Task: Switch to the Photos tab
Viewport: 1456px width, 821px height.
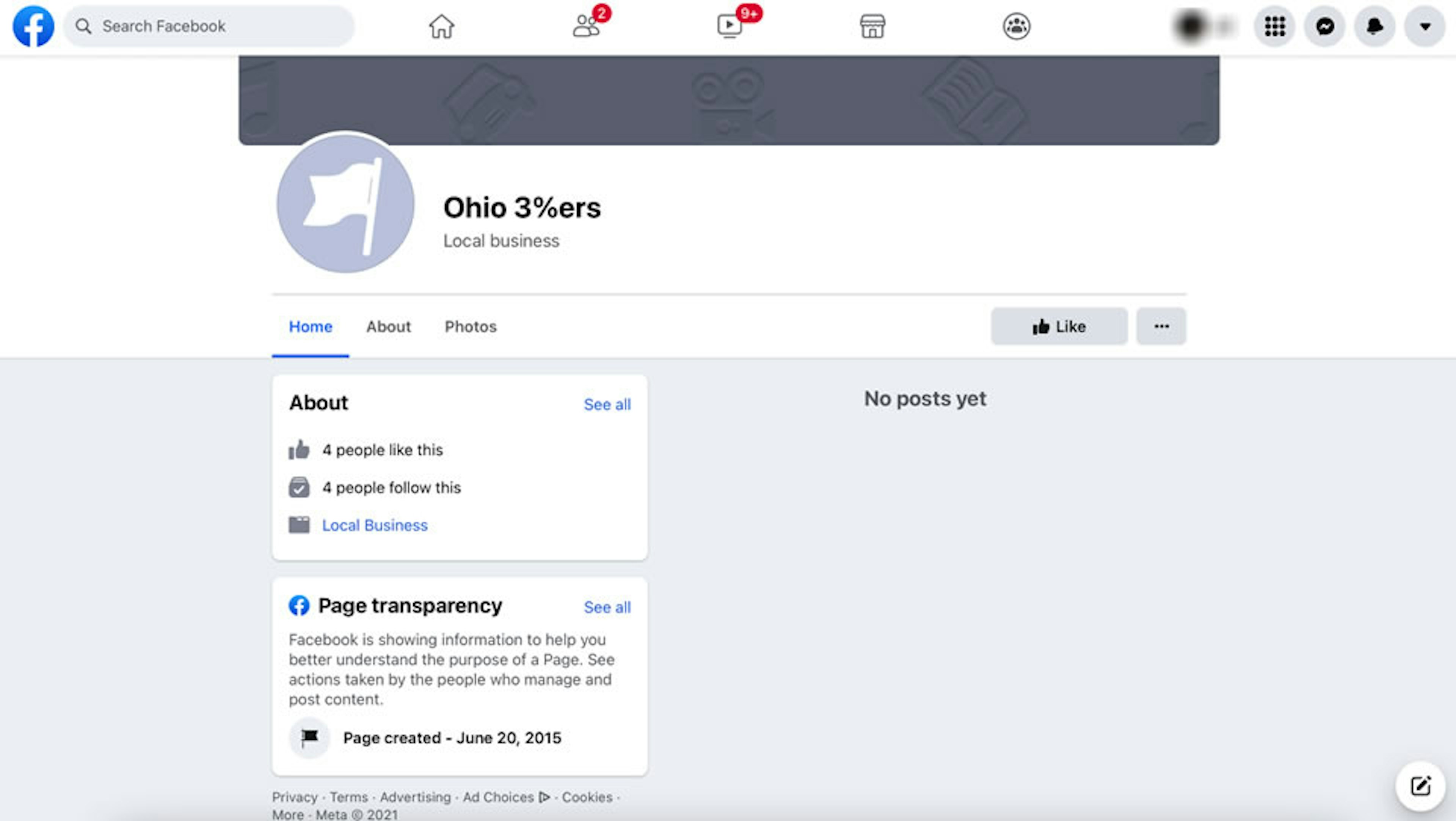Action: point(470,326)
